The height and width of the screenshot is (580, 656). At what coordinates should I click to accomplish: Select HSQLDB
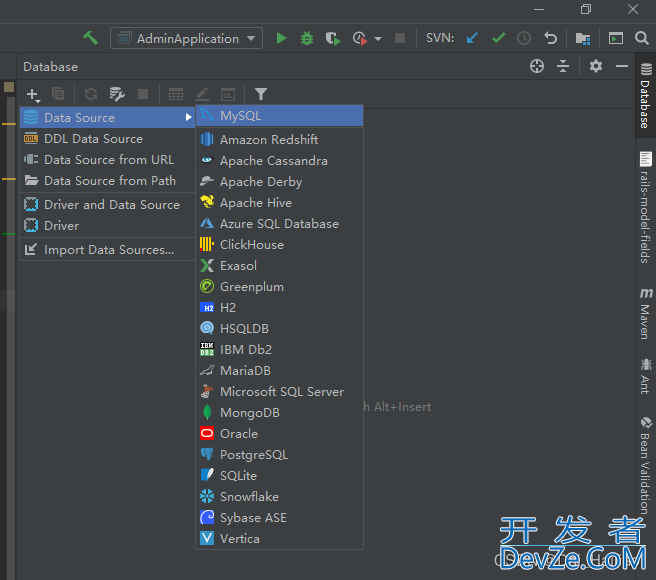pyautogui.click(x=279, y=328)
